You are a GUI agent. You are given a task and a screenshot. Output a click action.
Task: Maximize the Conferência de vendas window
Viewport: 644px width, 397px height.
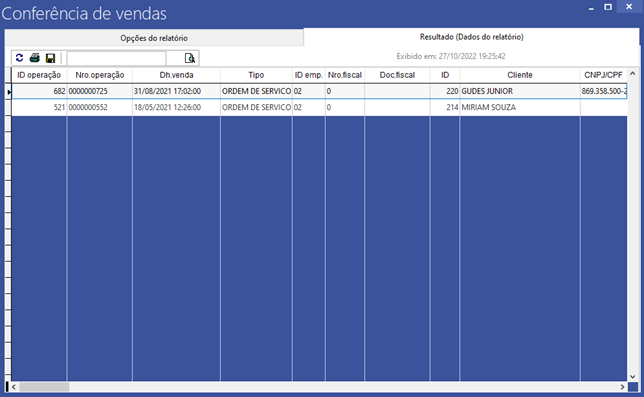[608, 7]
